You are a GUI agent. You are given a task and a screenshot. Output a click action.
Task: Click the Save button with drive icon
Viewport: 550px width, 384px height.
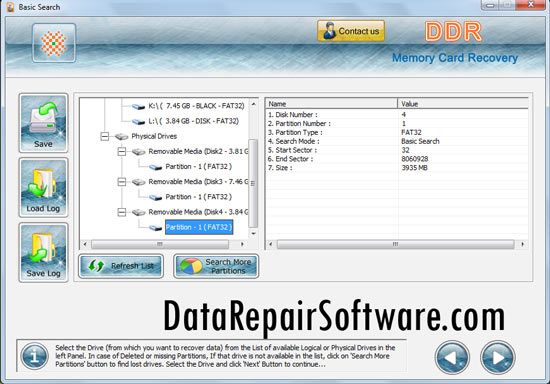click(43, 123)
